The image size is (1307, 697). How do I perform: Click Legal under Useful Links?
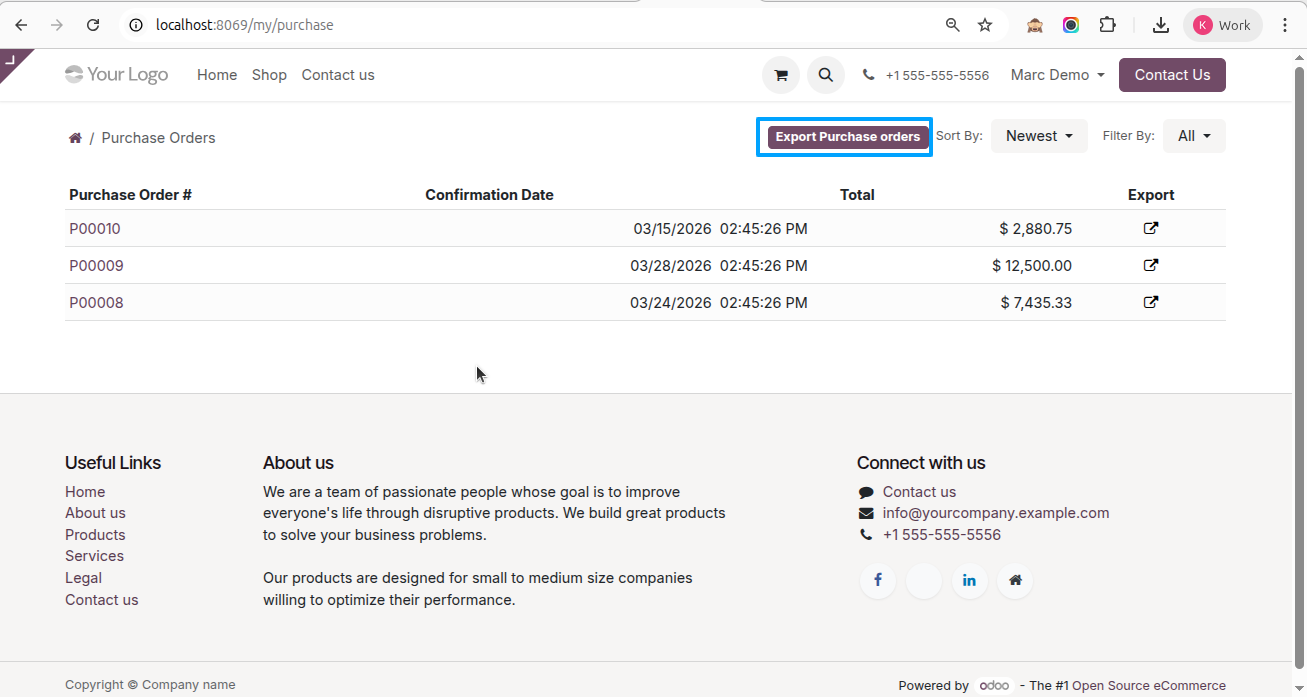83,578
